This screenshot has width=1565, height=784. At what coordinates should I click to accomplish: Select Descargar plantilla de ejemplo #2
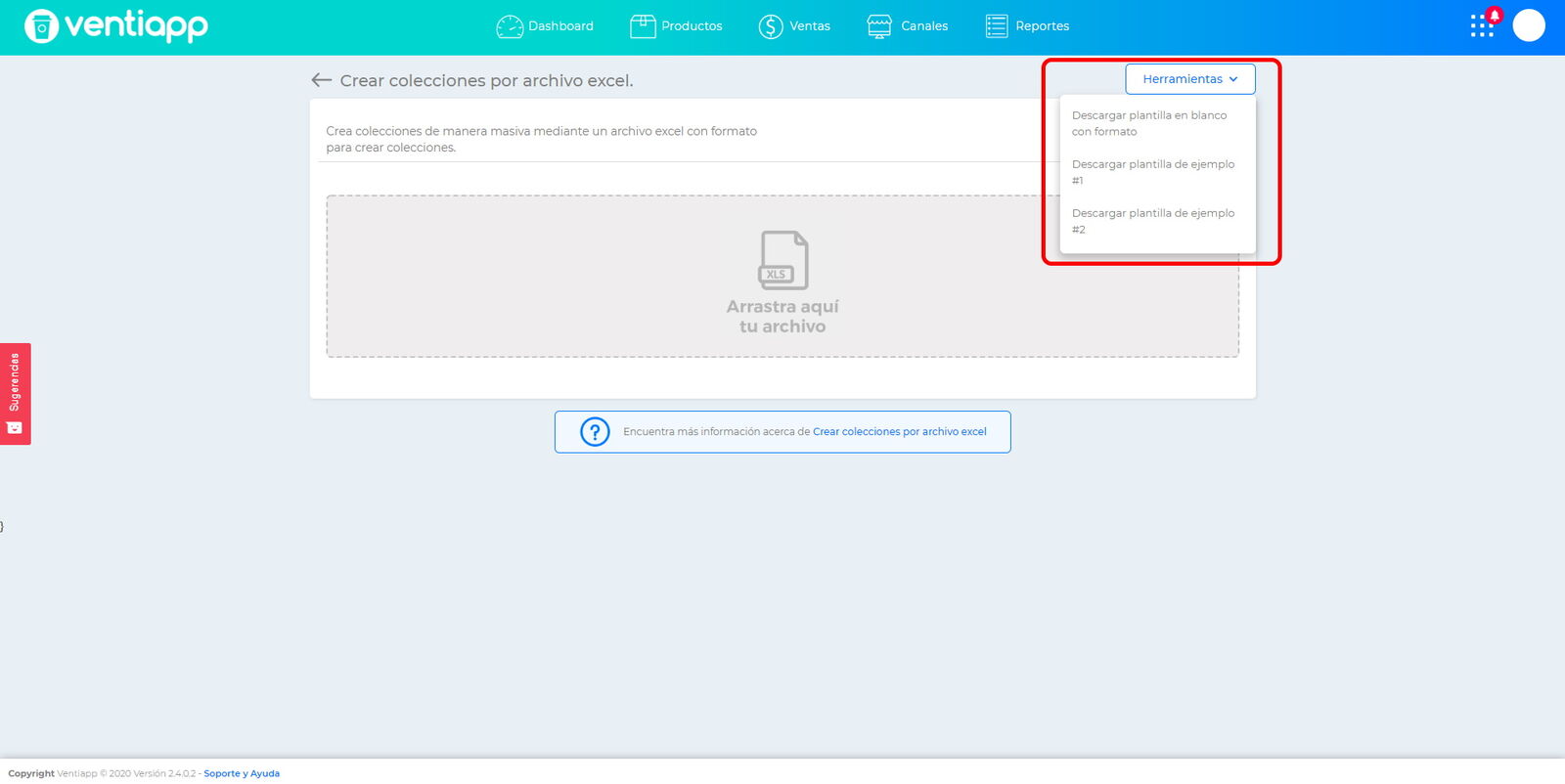(1157, 221)
